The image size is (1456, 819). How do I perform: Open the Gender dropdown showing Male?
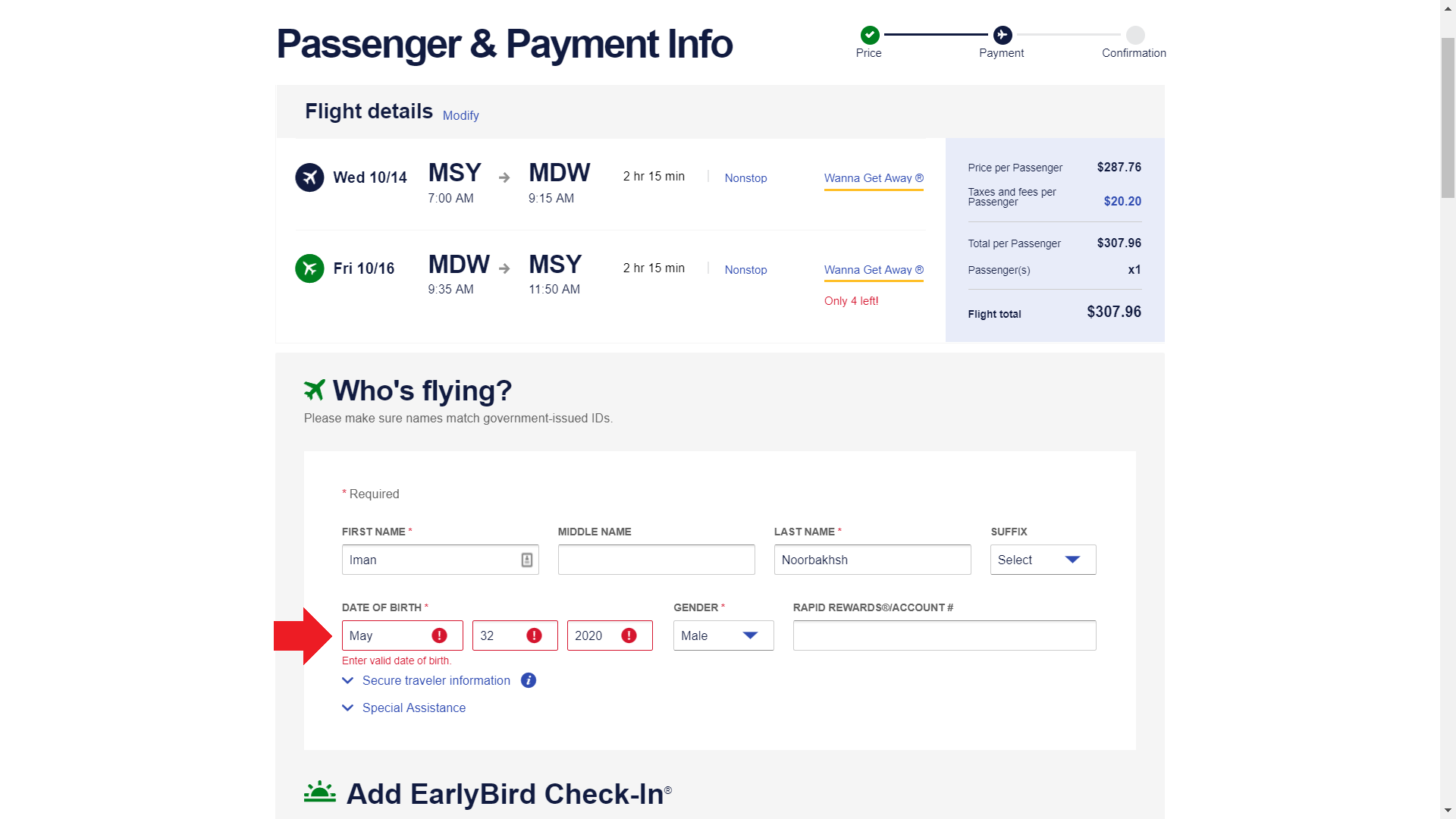pyautogui.click(x=723, y=635)
